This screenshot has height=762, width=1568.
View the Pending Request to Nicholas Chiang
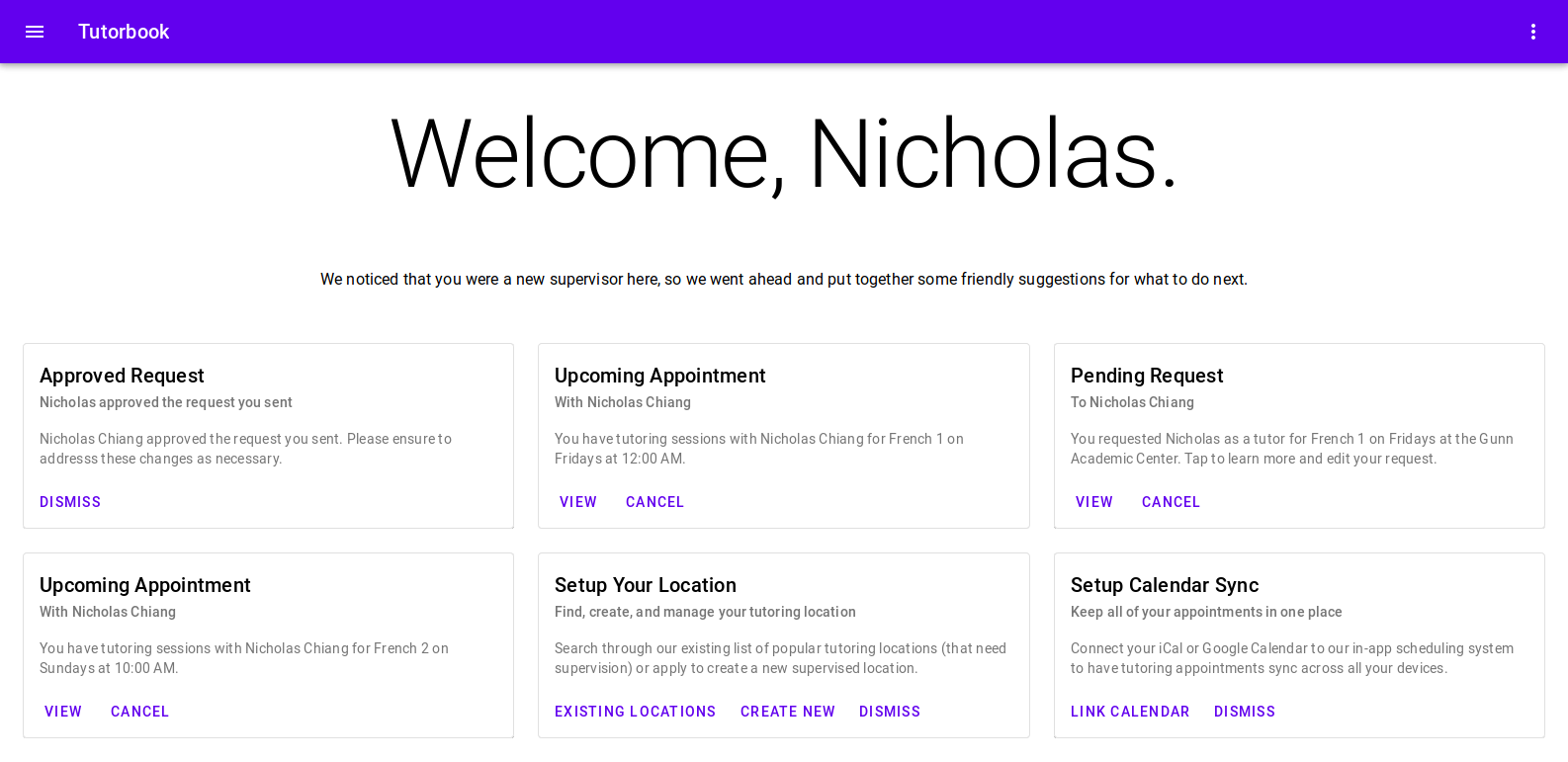click(1094, 502)
